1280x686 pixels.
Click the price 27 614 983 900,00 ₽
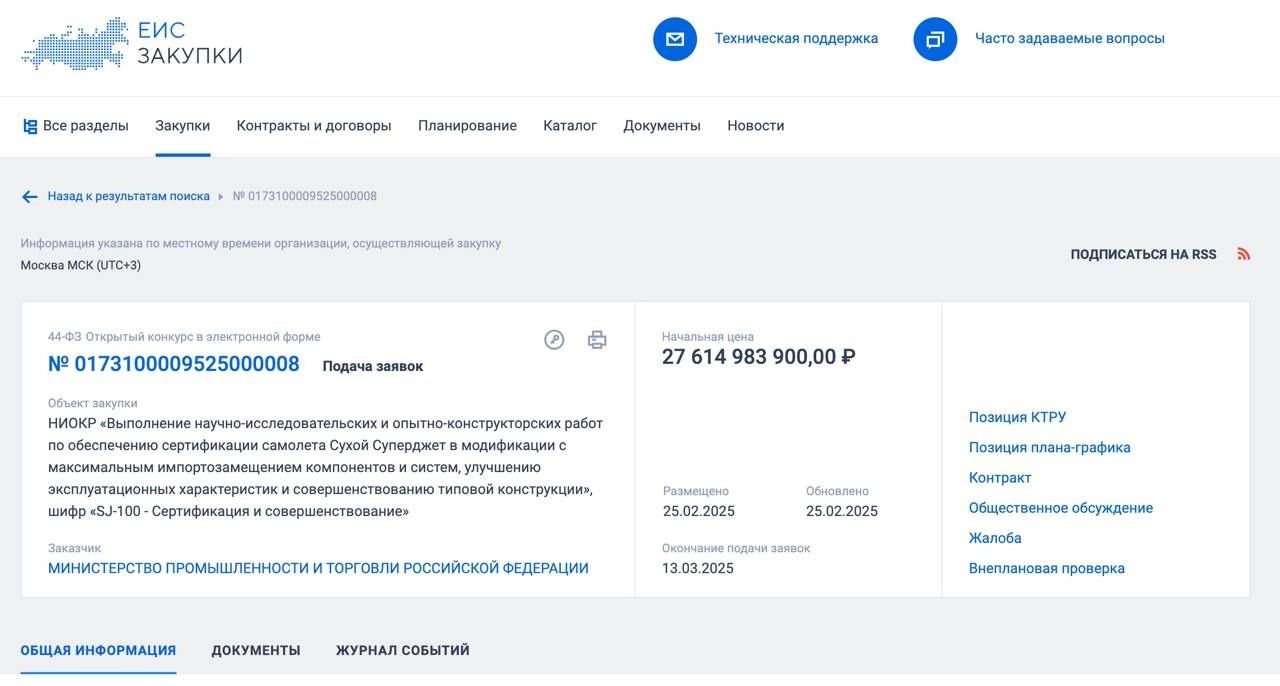point(758,357)
